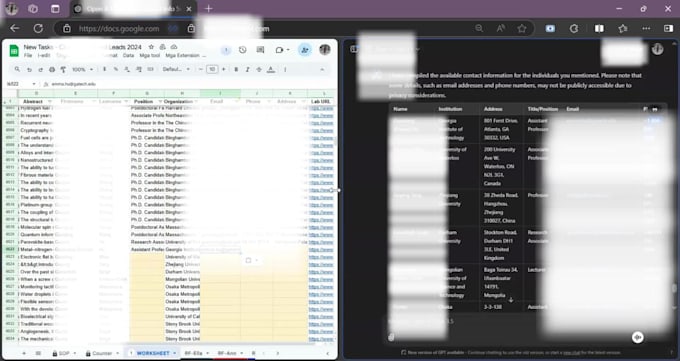Open the Default font dropdown
The image size is (680, 361).
coord(176,69)
